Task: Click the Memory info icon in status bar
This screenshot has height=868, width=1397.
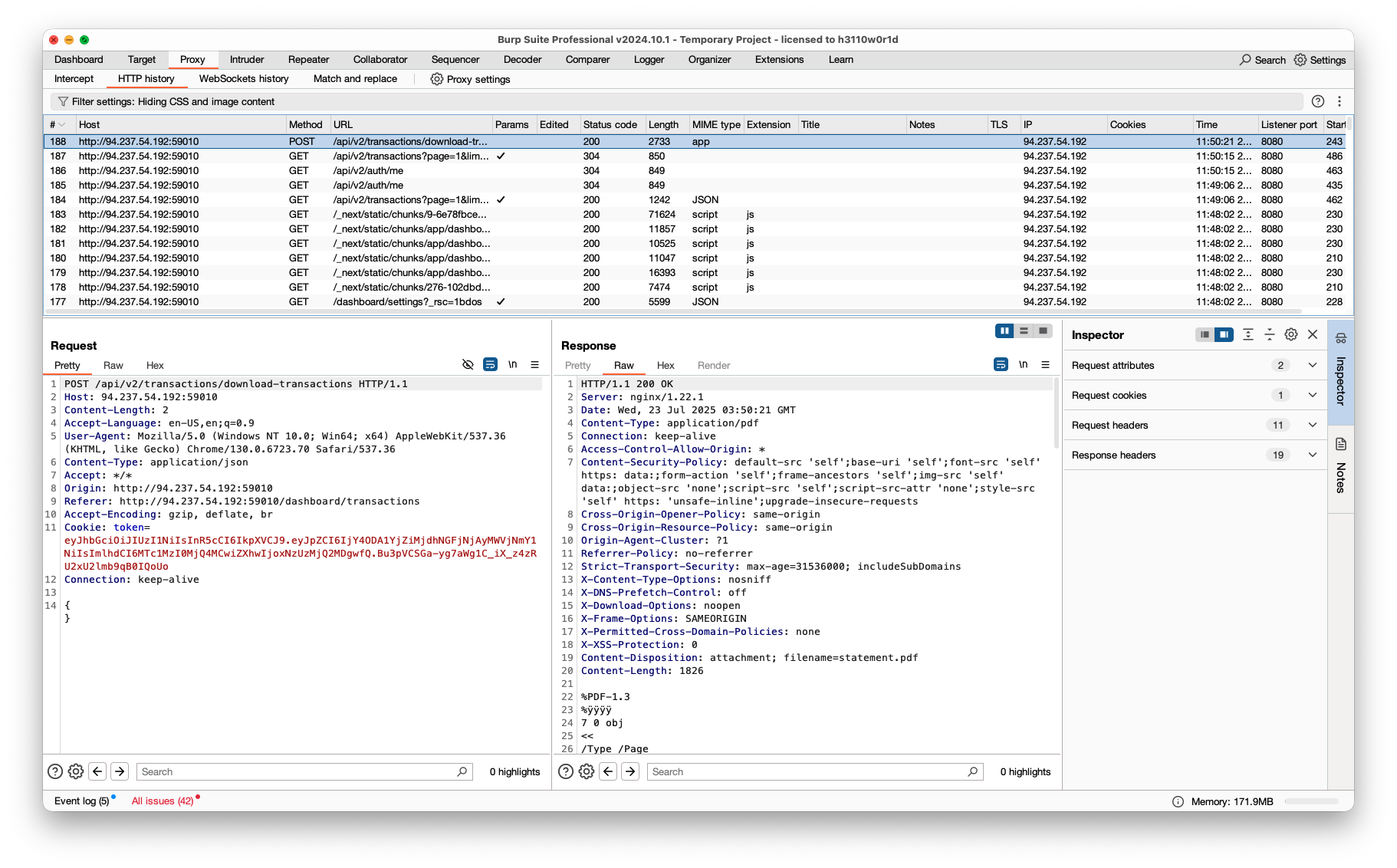Action: [1178, 801]
